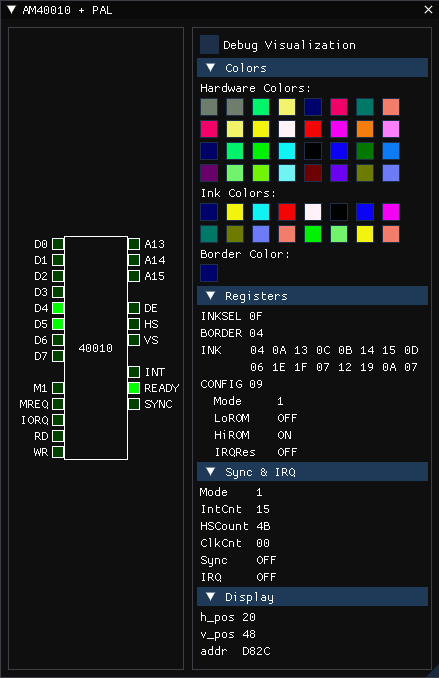Click the v_pos value 48
This screenshot has height=678, width=439.
(x=249, y=634)
